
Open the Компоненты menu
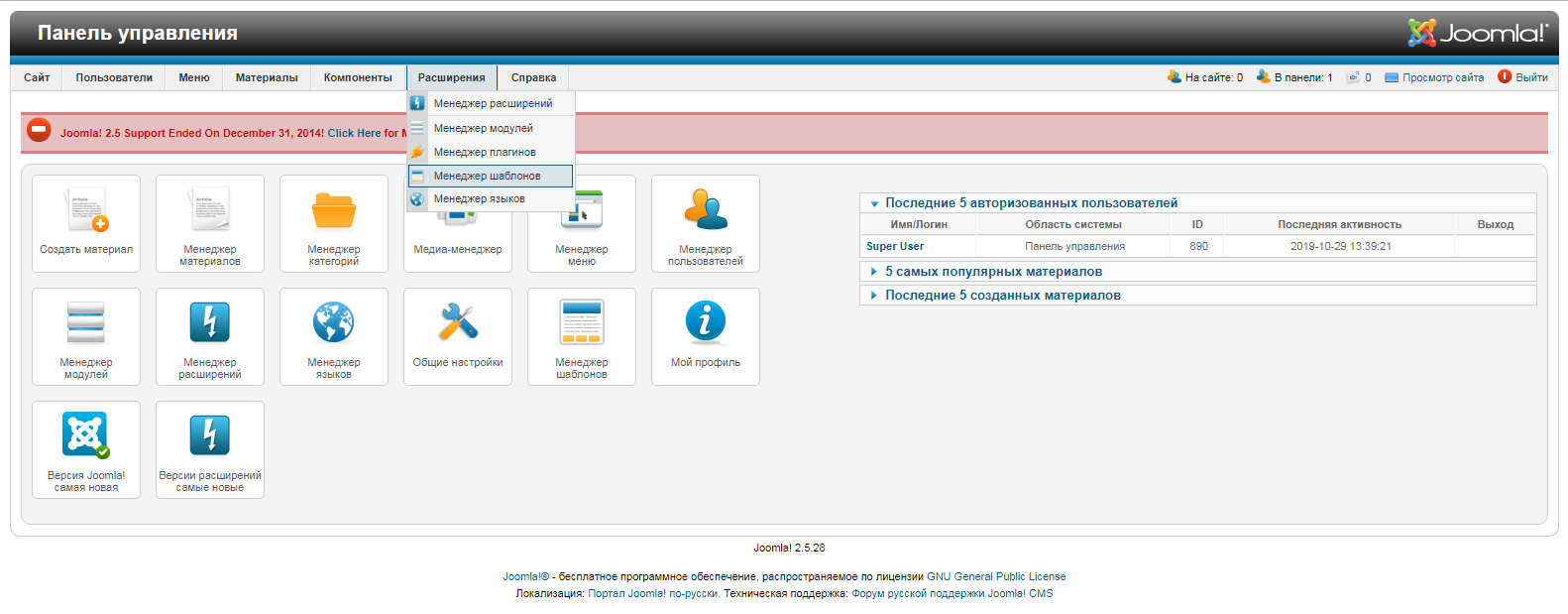tap(358, 77)
